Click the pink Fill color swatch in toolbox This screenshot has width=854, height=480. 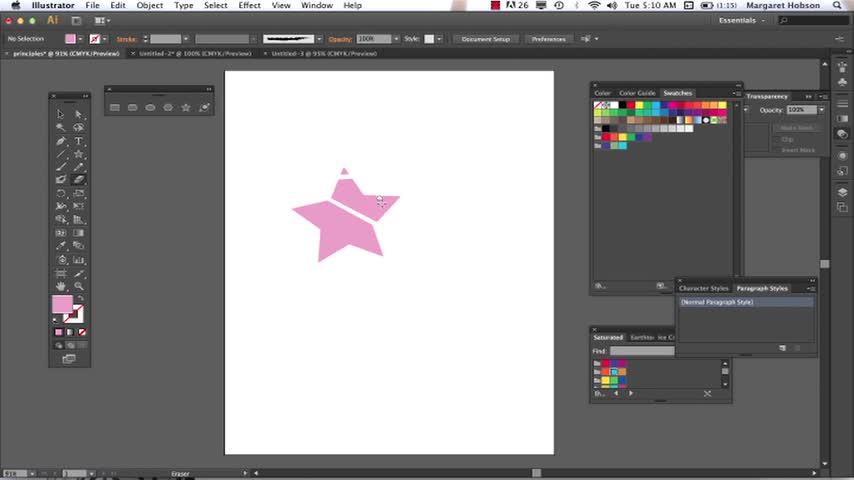[x=62, y=305]
